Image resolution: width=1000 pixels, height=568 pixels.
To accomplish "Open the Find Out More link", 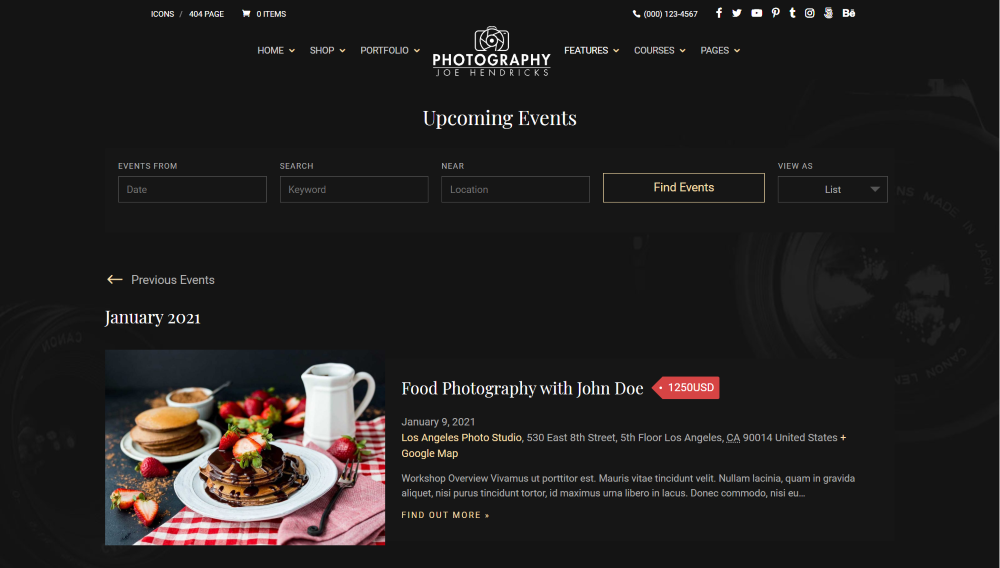I will click(445, 514).
